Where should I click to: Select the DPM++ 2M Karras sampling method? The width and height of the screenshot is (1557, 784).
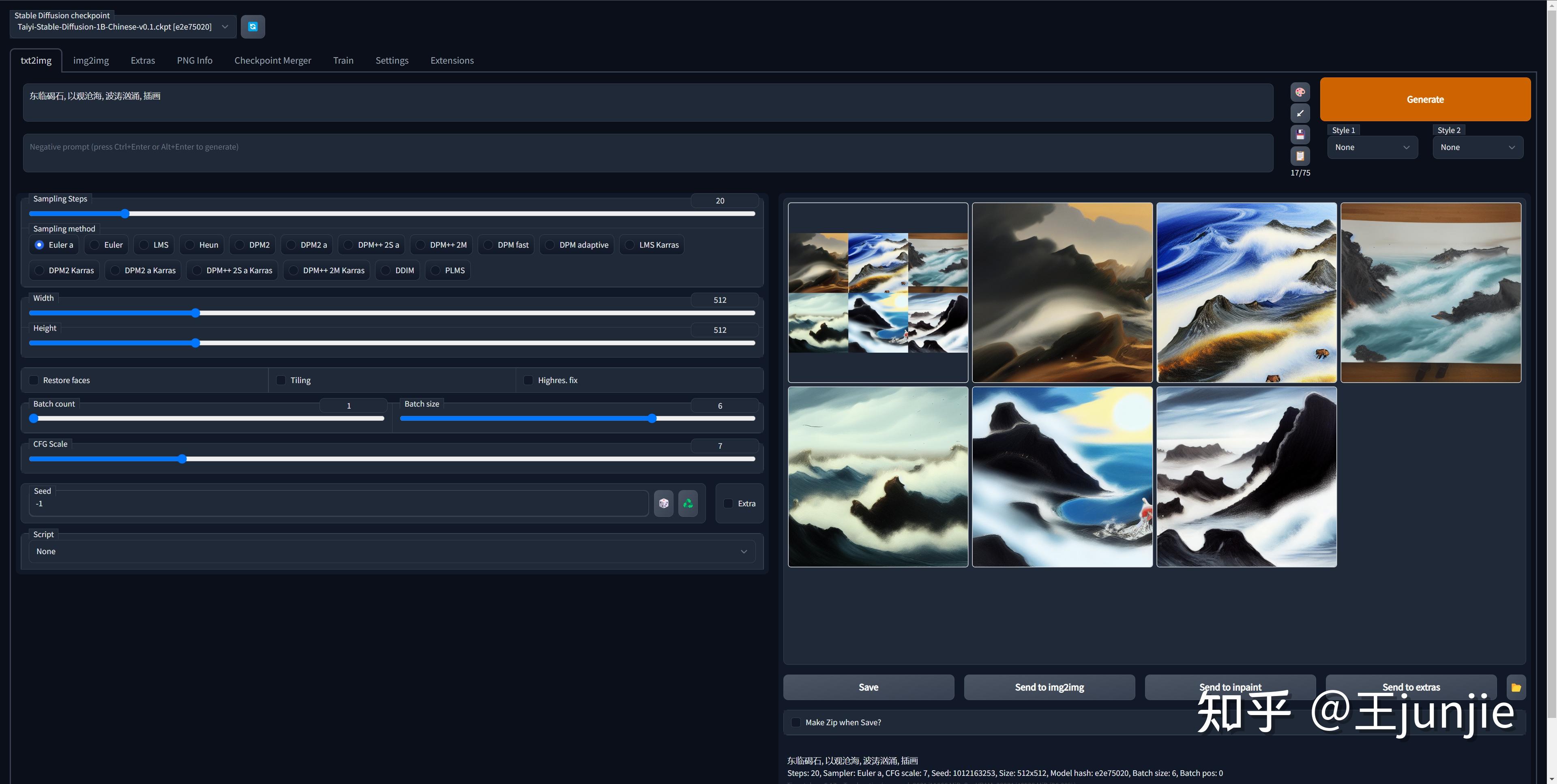(x=294, y=270)
